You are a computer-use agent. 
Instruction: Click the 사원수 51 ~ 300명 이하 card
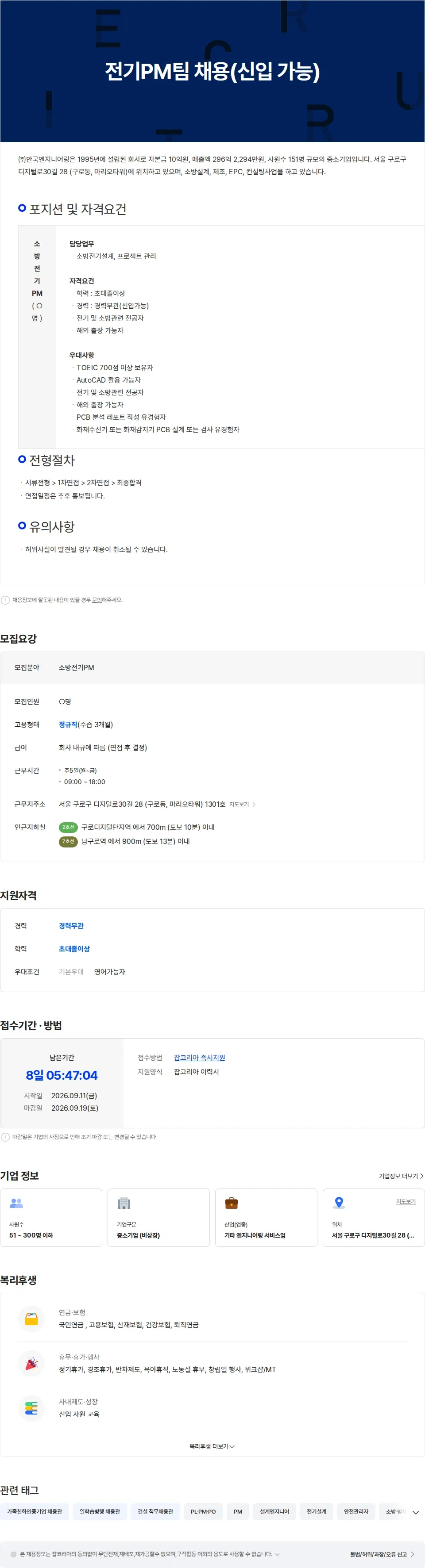[51, 1217]
